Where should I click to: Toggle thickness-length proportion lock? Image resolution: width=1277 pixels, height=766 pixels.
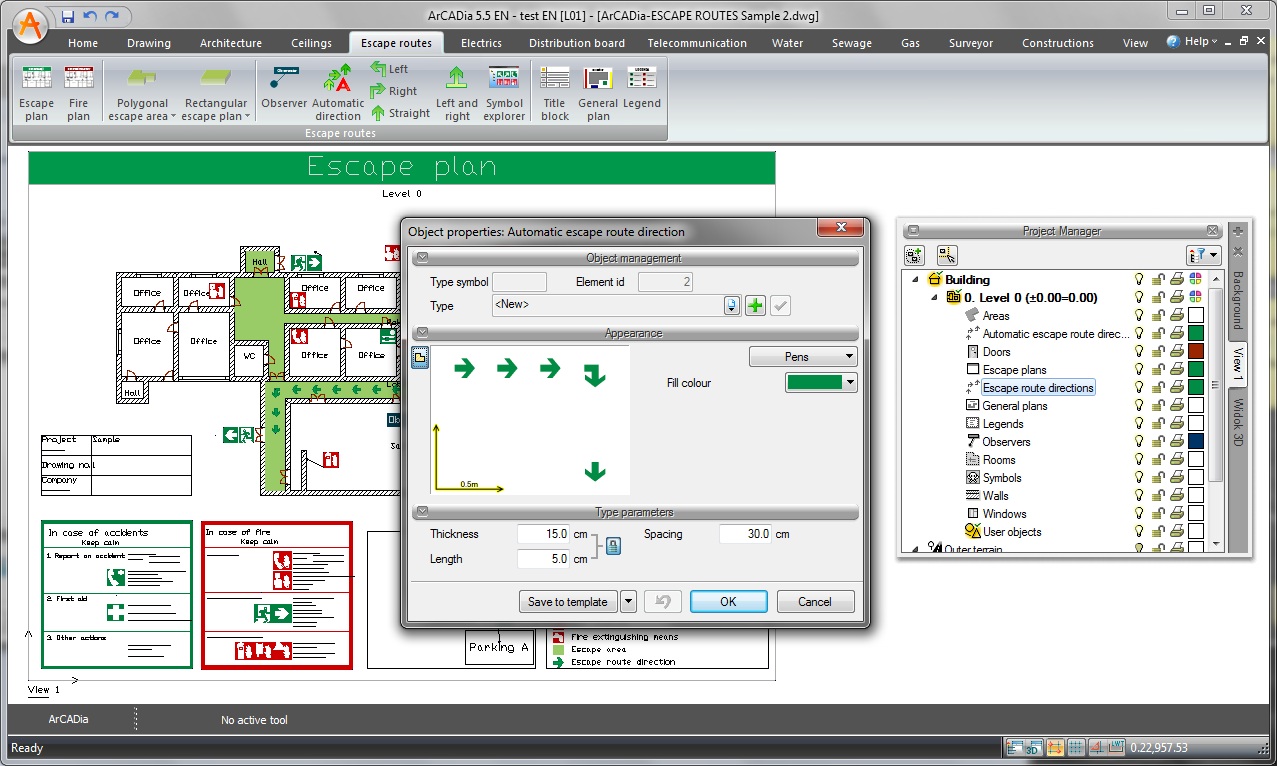[x=613, y=546]
